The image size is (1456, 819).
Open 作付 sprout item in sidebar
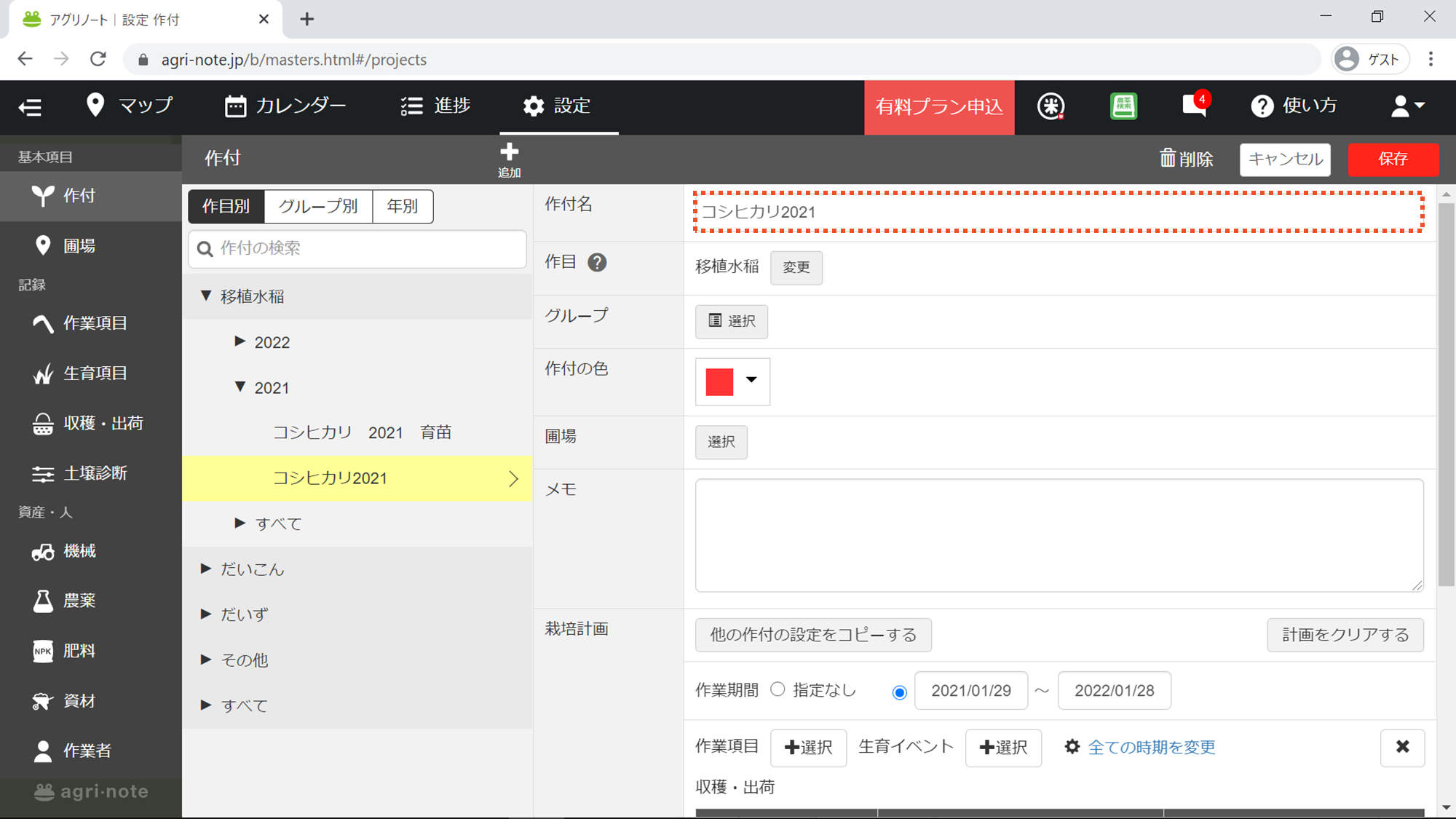click(x=91, y=196)
